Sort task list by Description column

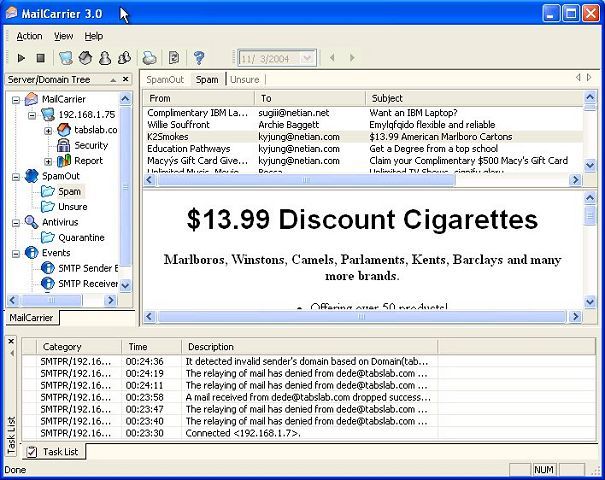(x=309, y=347)
